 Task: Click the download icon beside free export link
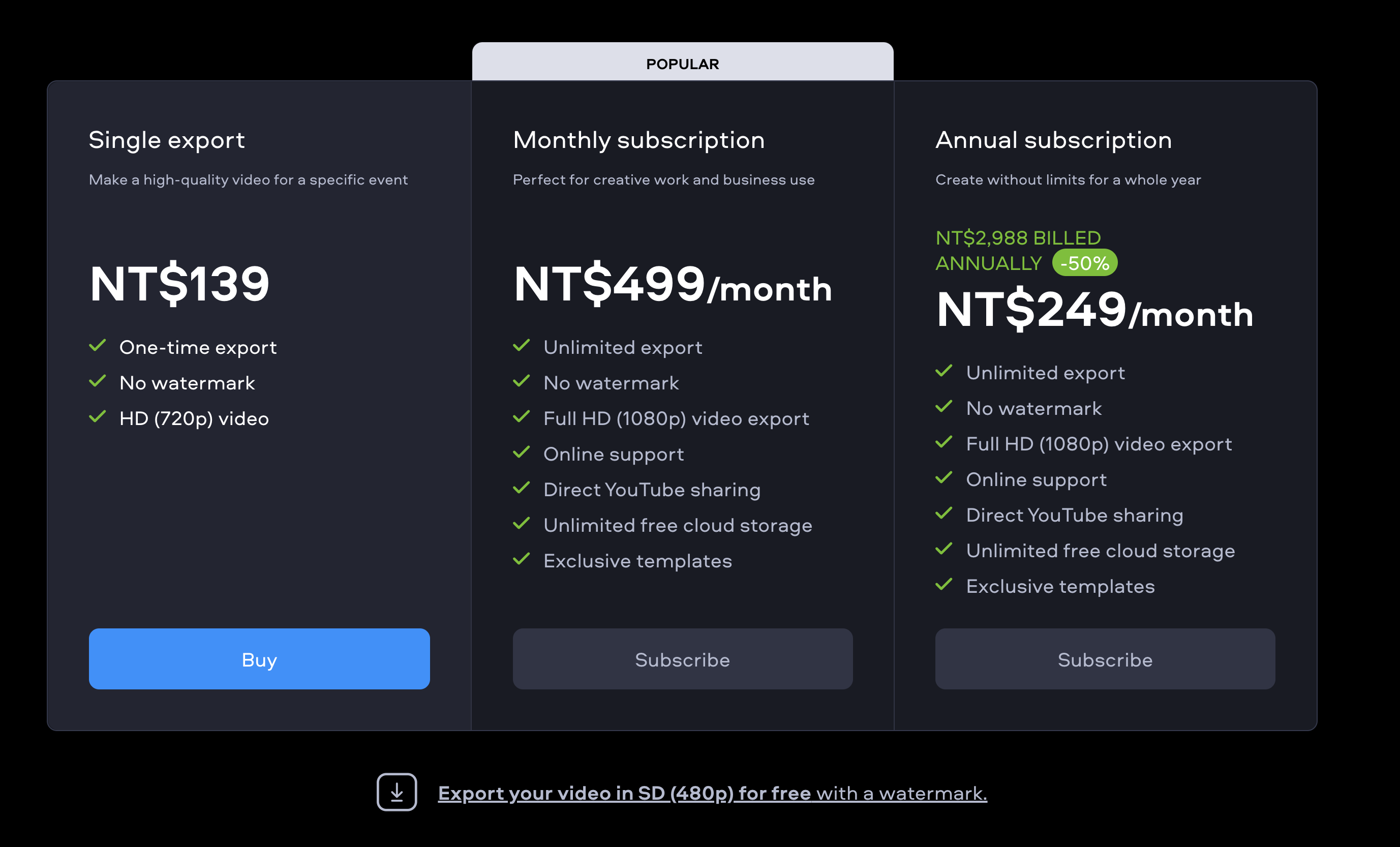click(397, 792)
